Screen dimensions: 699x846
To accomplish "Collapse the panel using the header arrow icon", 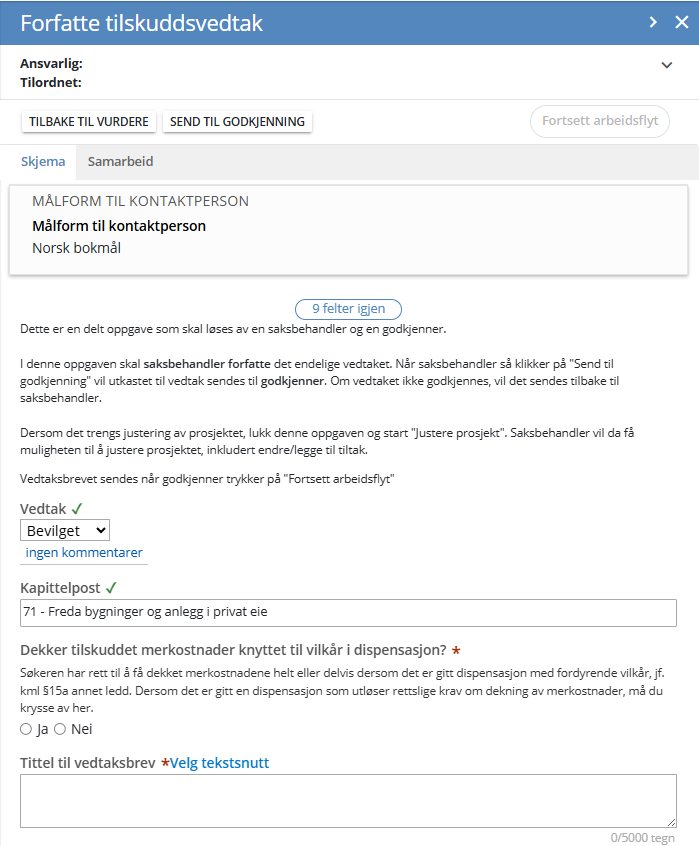I will 651,22.
